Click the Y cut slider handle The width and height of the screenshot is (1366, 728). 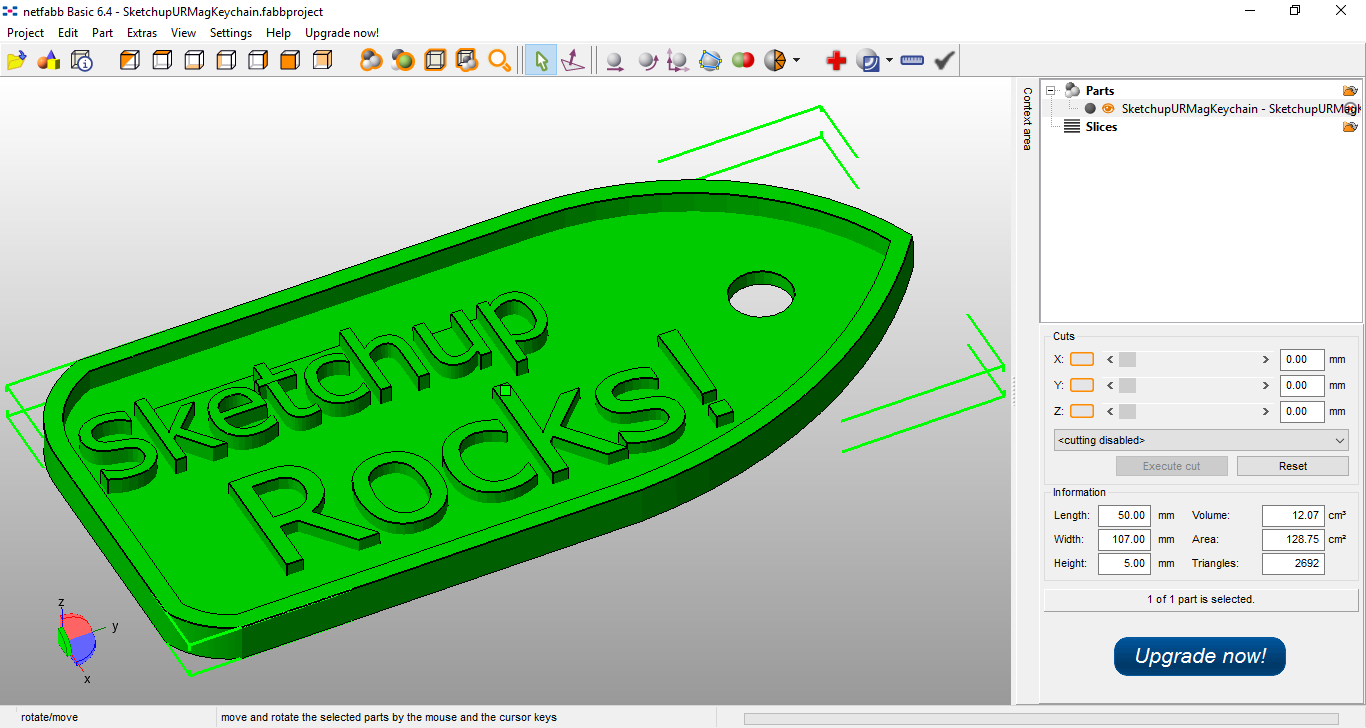(1127, 385)
